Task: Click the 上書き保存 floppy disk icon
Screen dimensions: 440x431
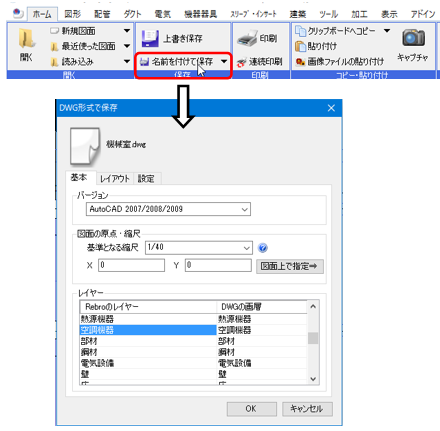Action: click(x=150, y=39)
